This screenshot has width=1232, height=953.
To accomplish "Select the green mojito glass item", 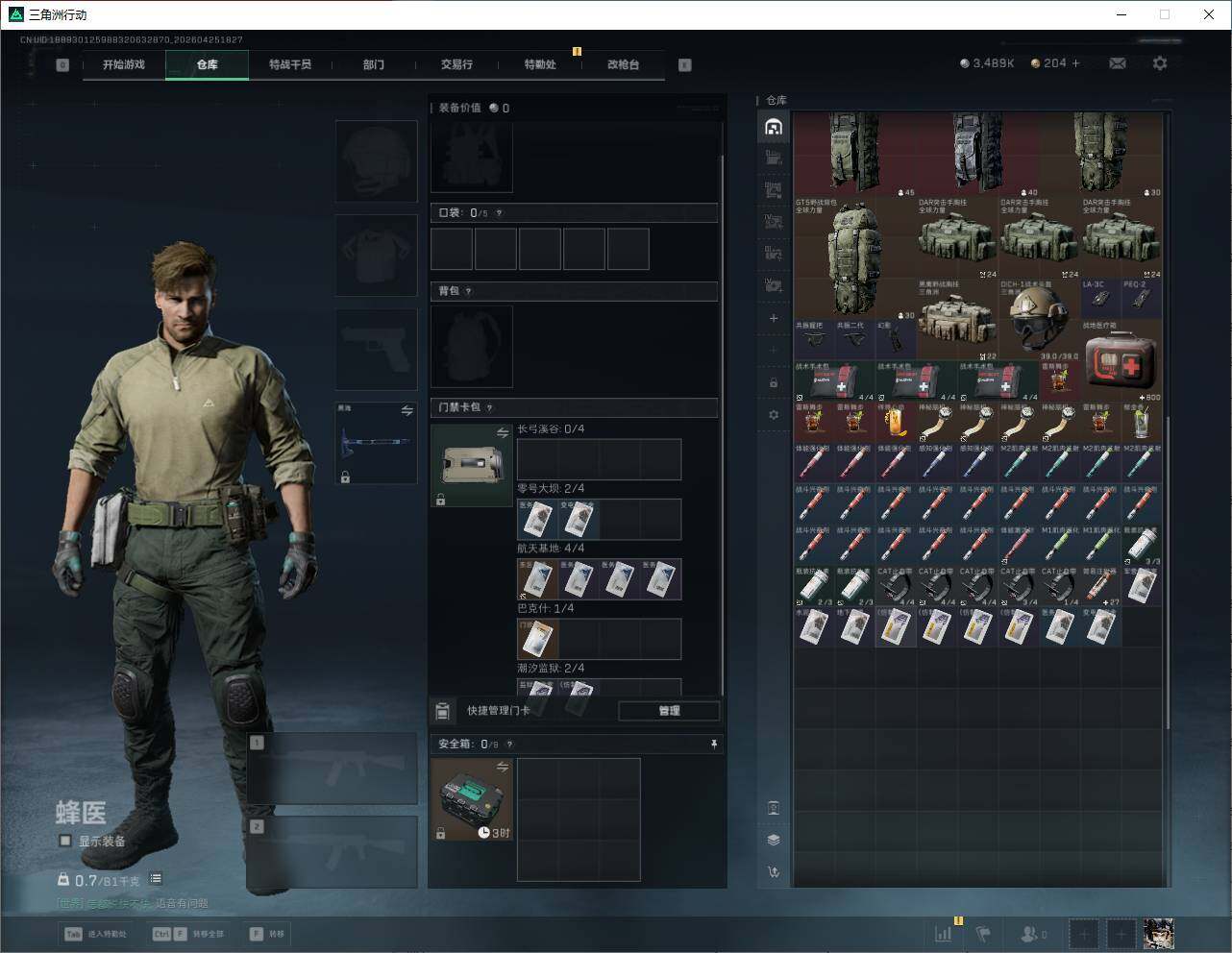I will pos(1141,422).
